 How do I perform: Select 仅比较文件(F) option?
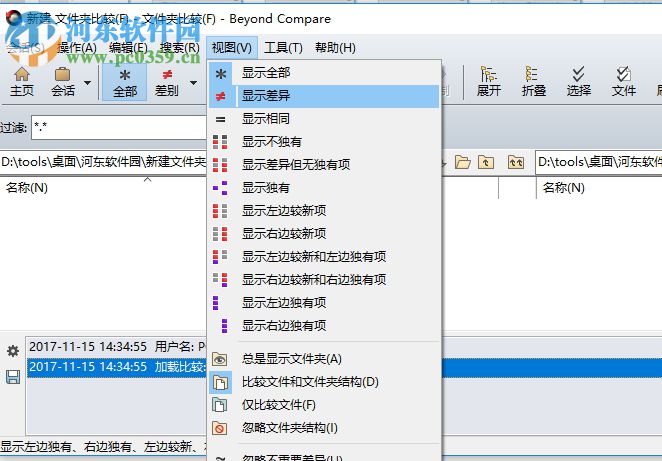coord(324,405)
